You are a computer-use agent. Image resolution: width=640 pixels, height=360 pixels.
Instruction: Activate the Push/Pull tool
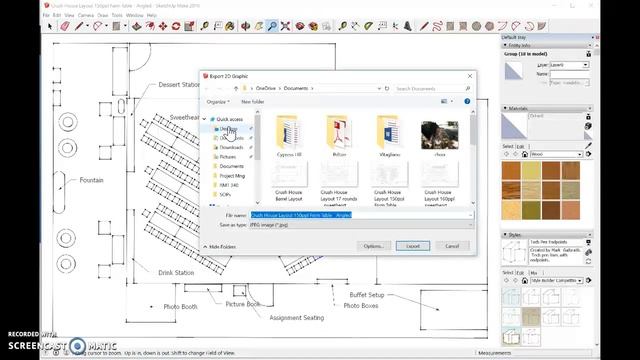137,27
